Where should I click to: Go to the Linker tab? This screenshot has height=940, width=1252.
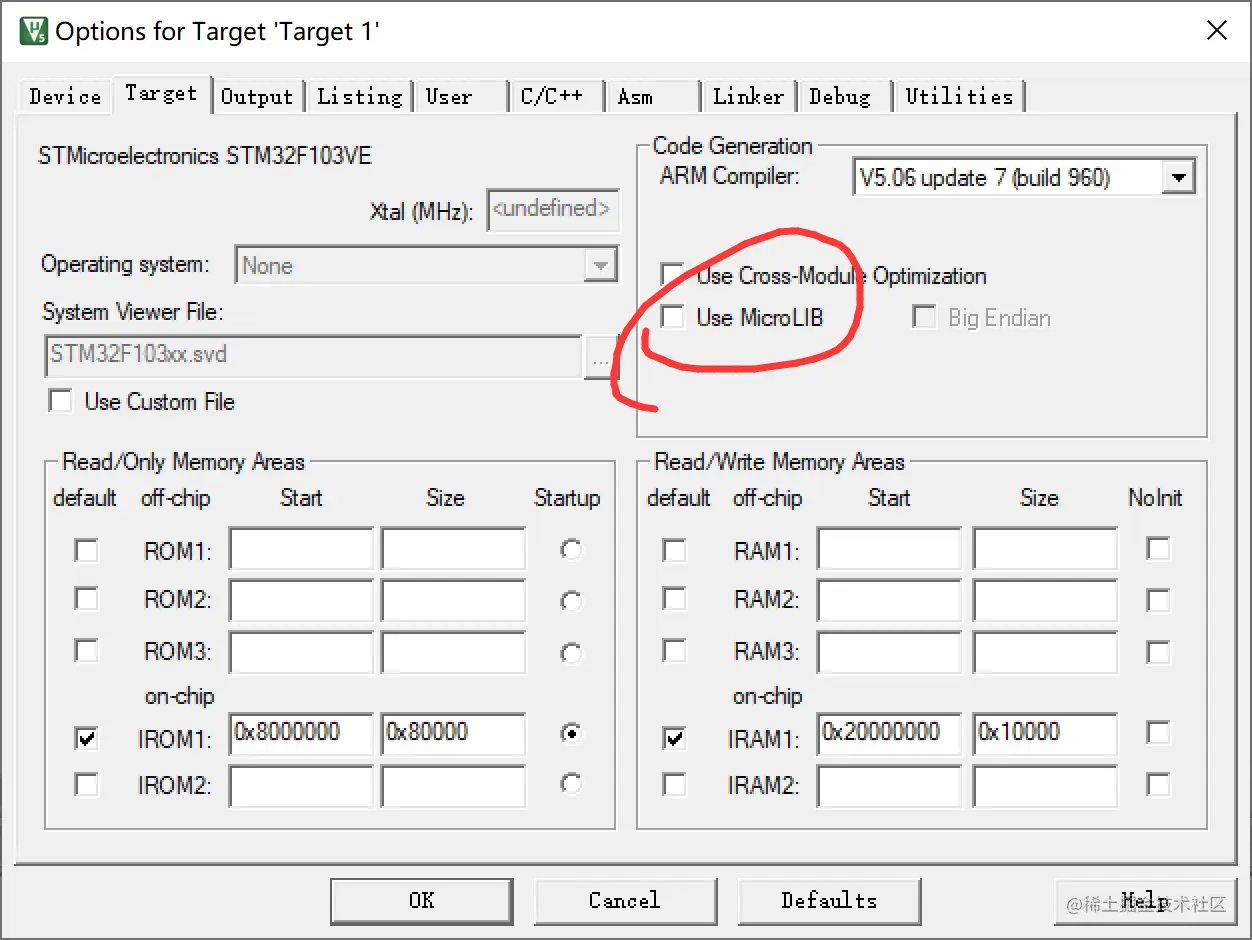click(748, 96)
